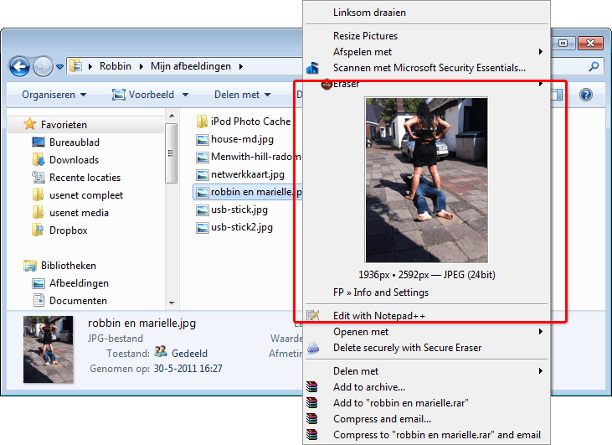Open the Openen met submenu

tap(426, 332)
